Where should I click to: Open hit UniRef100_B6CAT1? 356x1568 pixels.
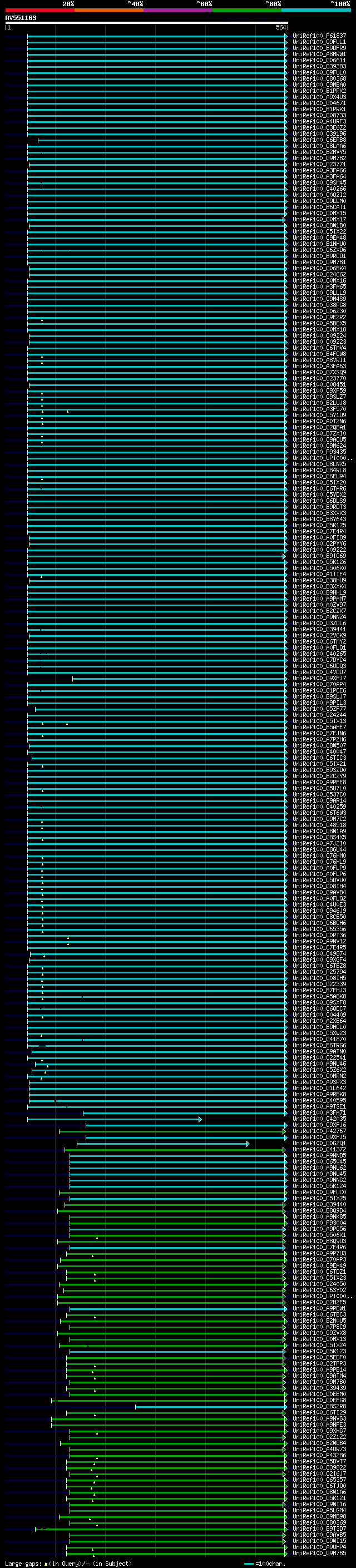[x=319, y=207]
